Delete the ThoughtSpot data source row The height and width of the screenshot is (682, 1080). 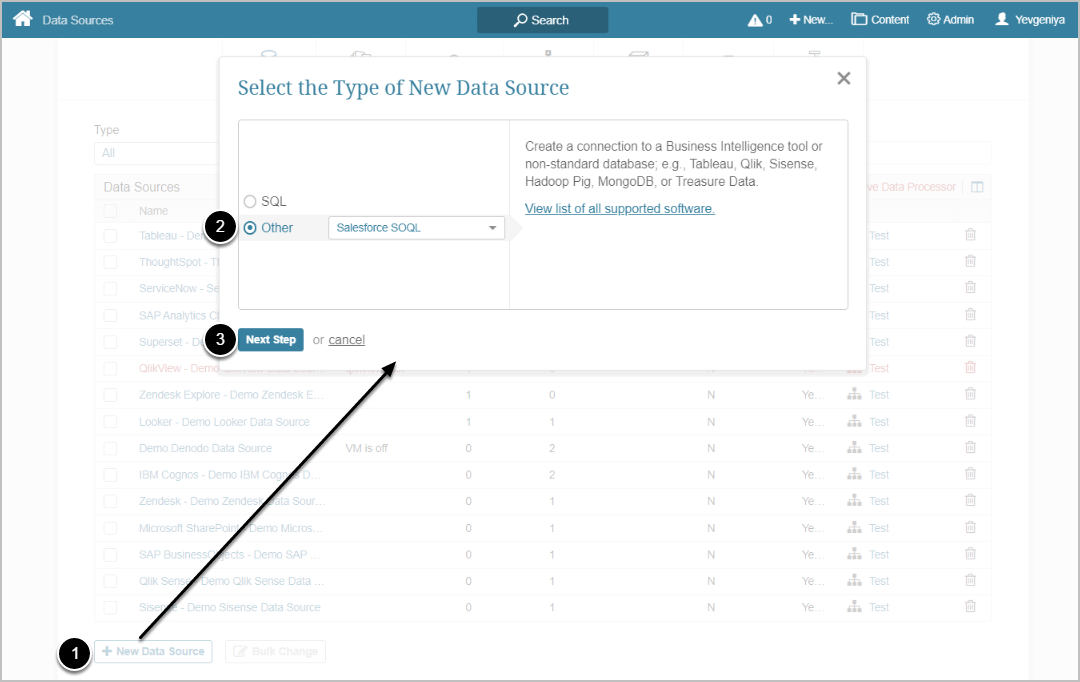(970, 262)
